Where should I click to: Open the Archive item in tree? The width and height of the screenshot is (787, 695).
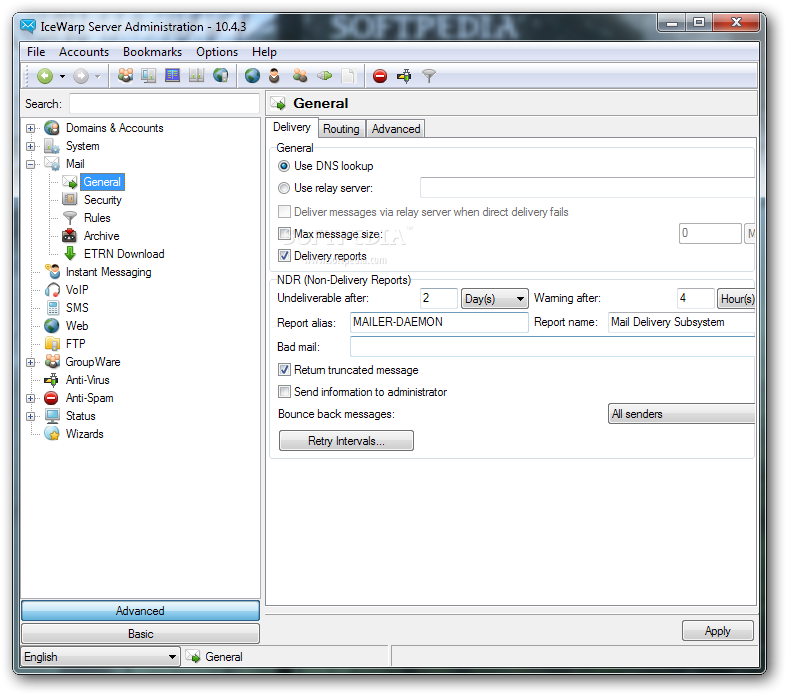tap(101, 236)
